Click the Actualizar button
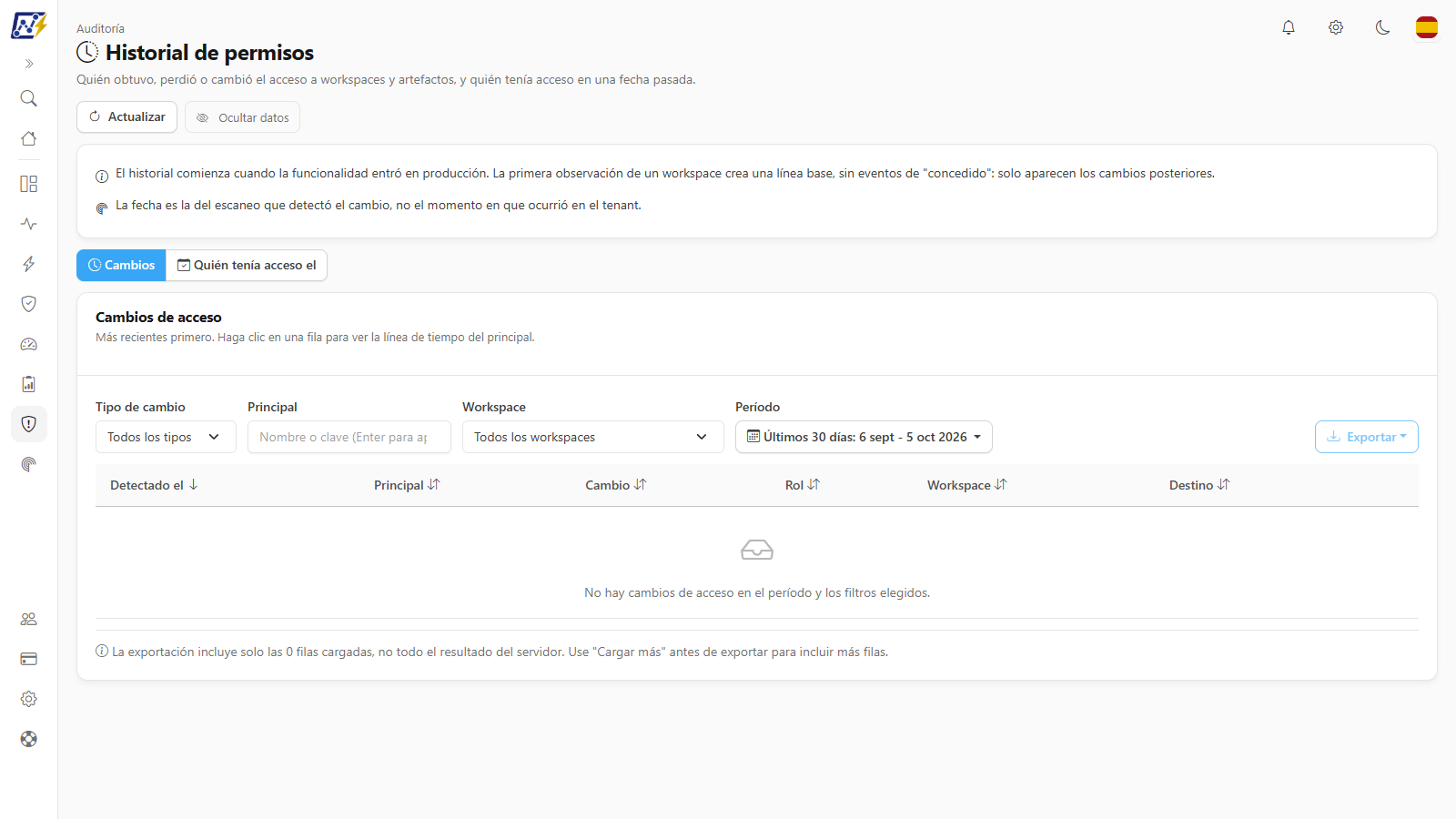The width and height of the screenshot is (1456, 819). 126,116
